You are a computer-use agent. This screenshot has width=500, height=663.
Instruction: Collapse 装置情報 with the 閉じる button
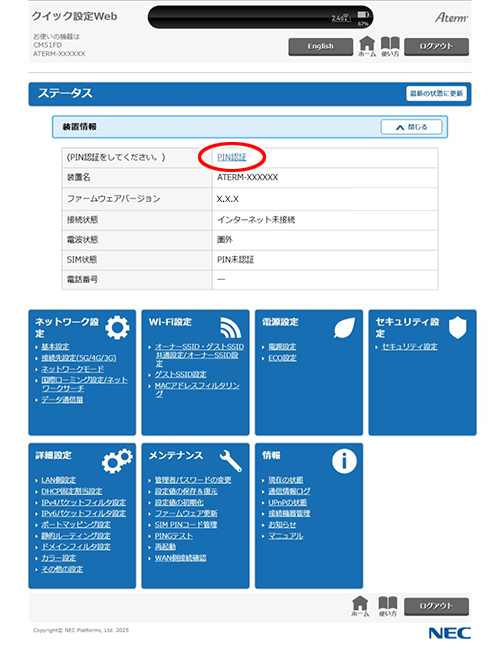click(411, 127)
